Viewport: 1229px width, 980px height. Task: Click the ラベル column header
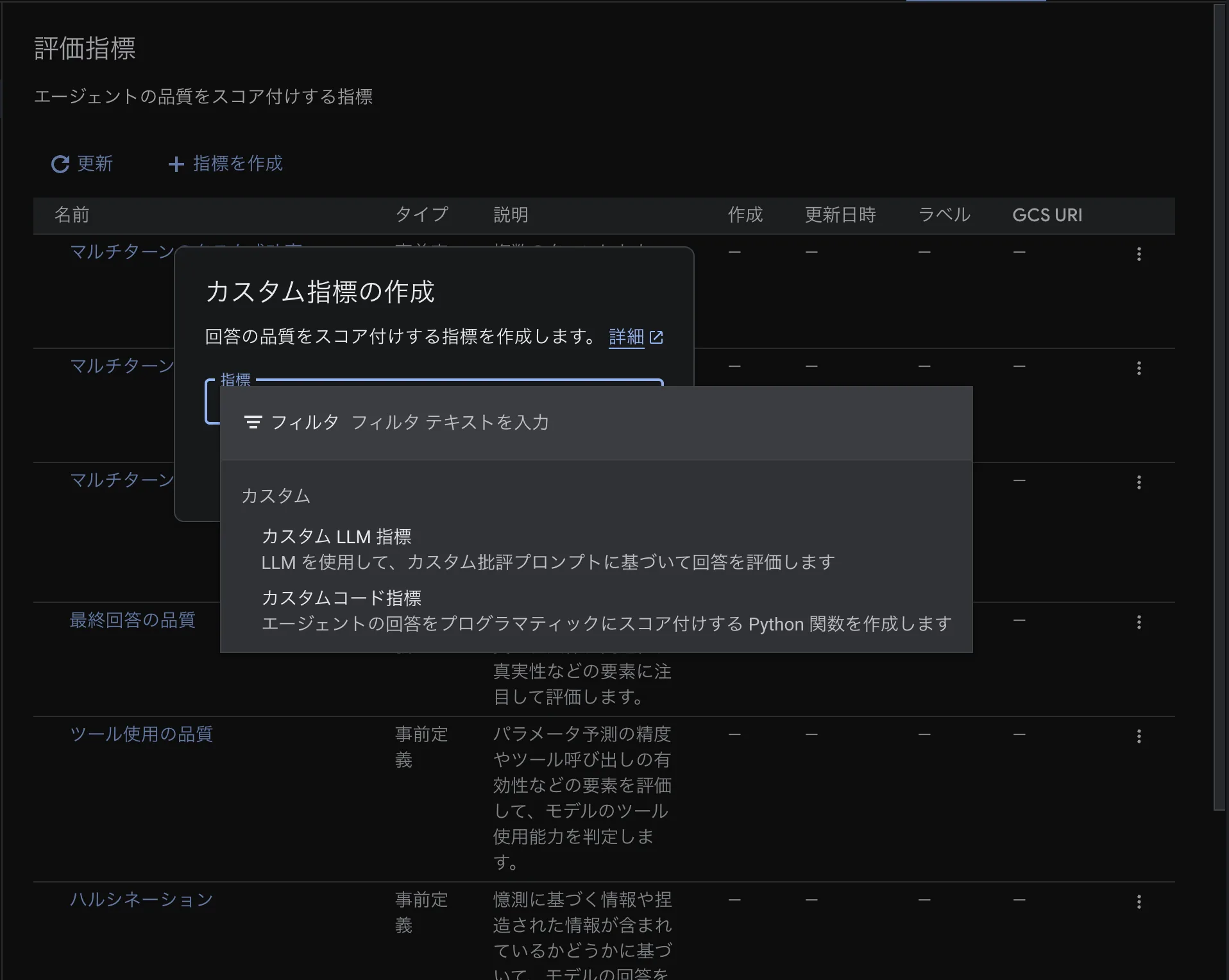(x=944, y=215)
